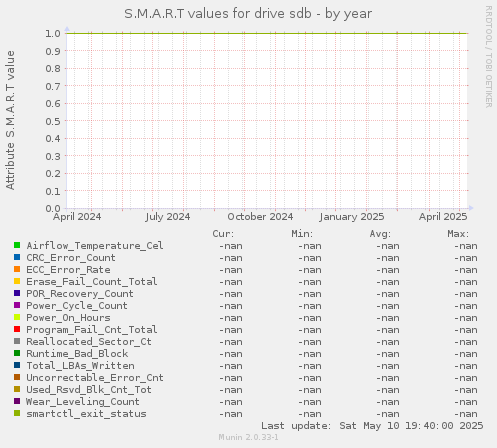Click the Last update timestamp text
Screen dimensions: 497x448
(x=372, y=426)
